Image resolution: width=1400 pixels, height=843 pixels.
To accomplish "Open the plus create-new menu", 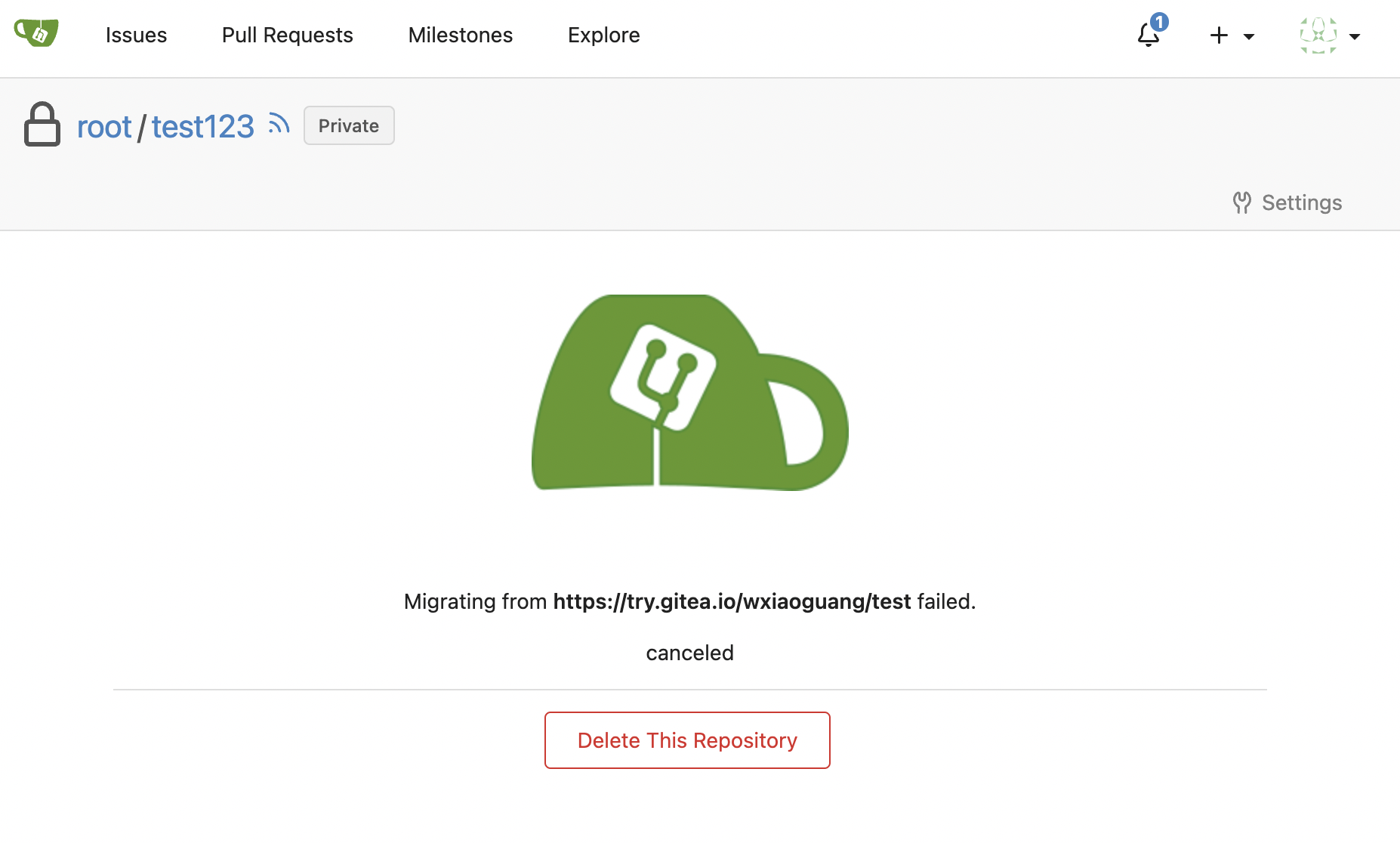I will [x=1232, y=36].
